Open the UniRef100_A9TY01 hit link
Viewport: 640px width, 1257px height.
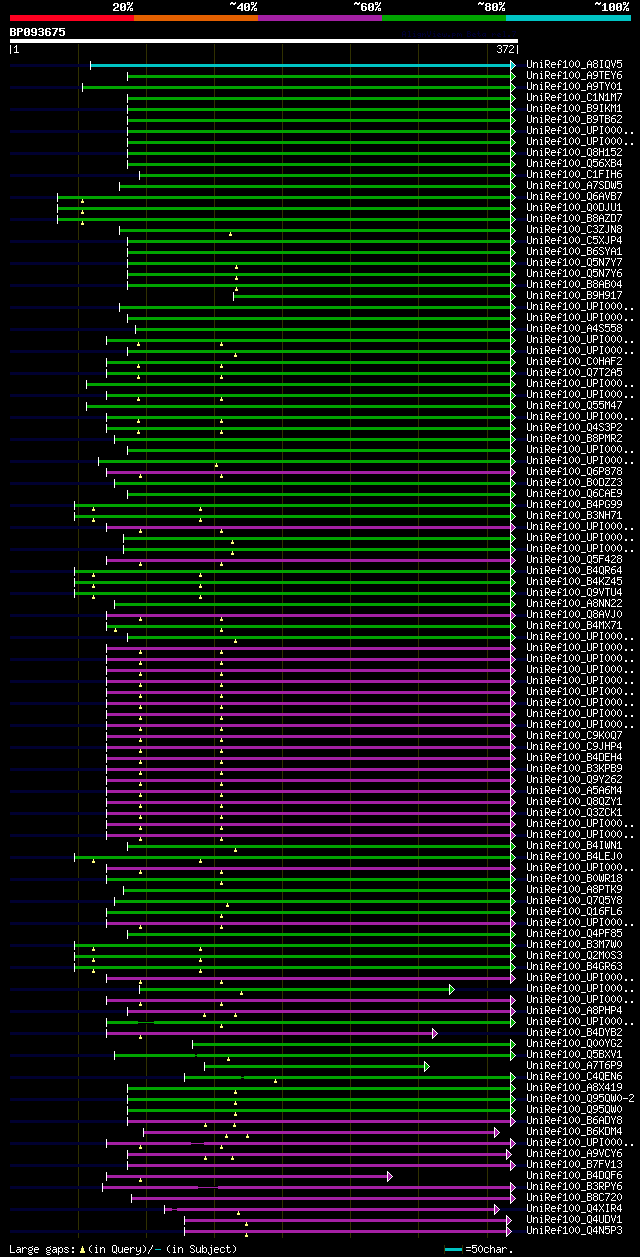pos(574,86)
